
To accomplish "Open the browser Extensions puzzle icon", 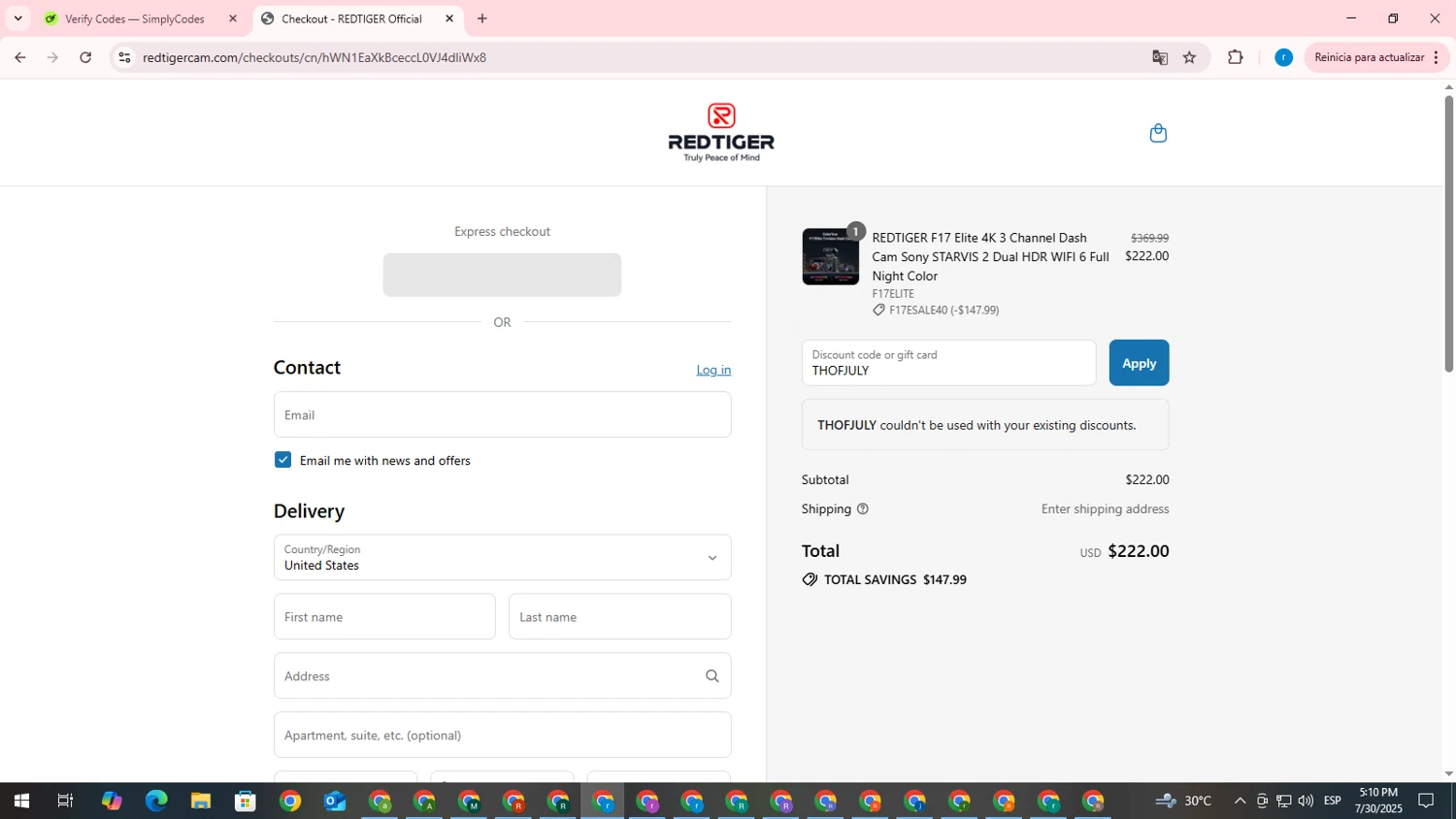I will [x=1235, y=57].
